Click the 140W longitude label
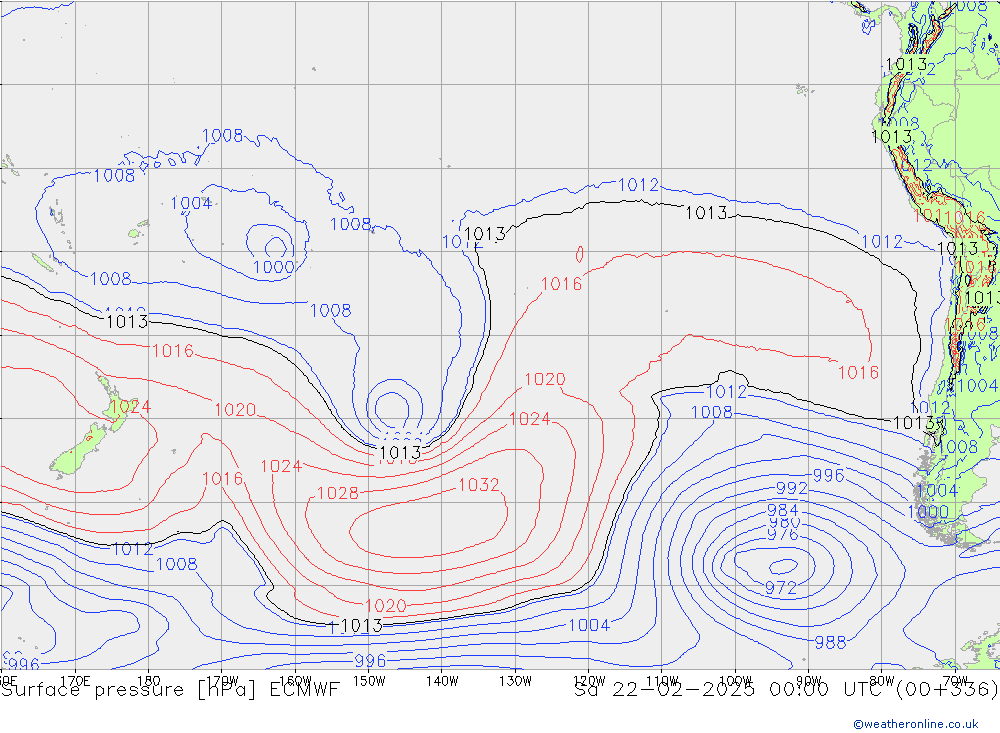 442,681
